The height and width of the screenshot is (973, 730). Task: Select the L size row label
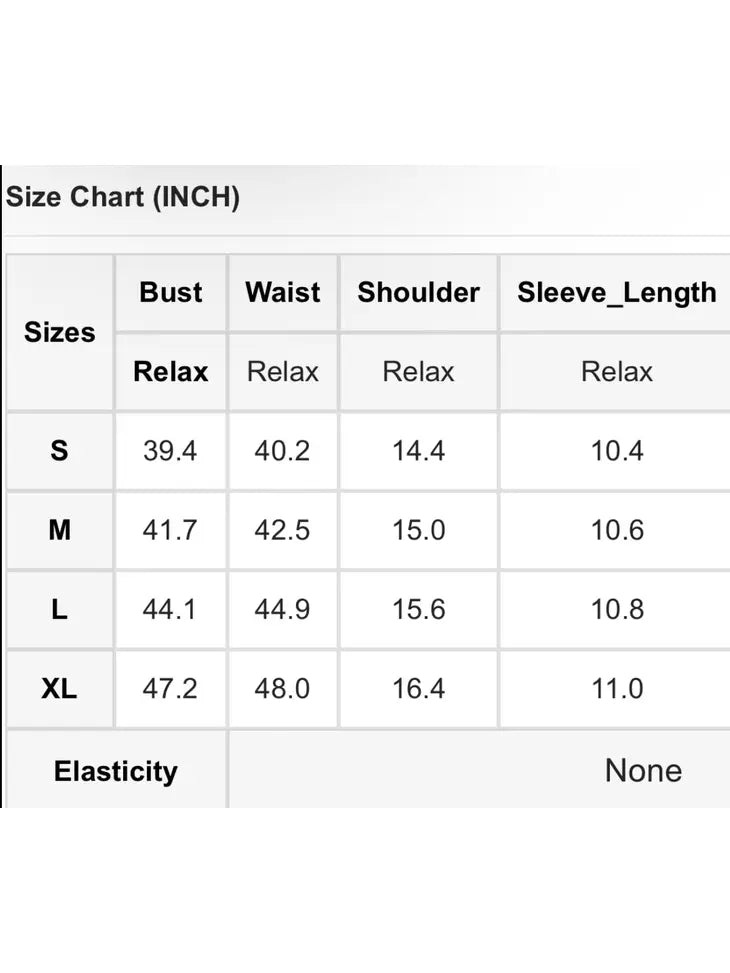point(60,609)
